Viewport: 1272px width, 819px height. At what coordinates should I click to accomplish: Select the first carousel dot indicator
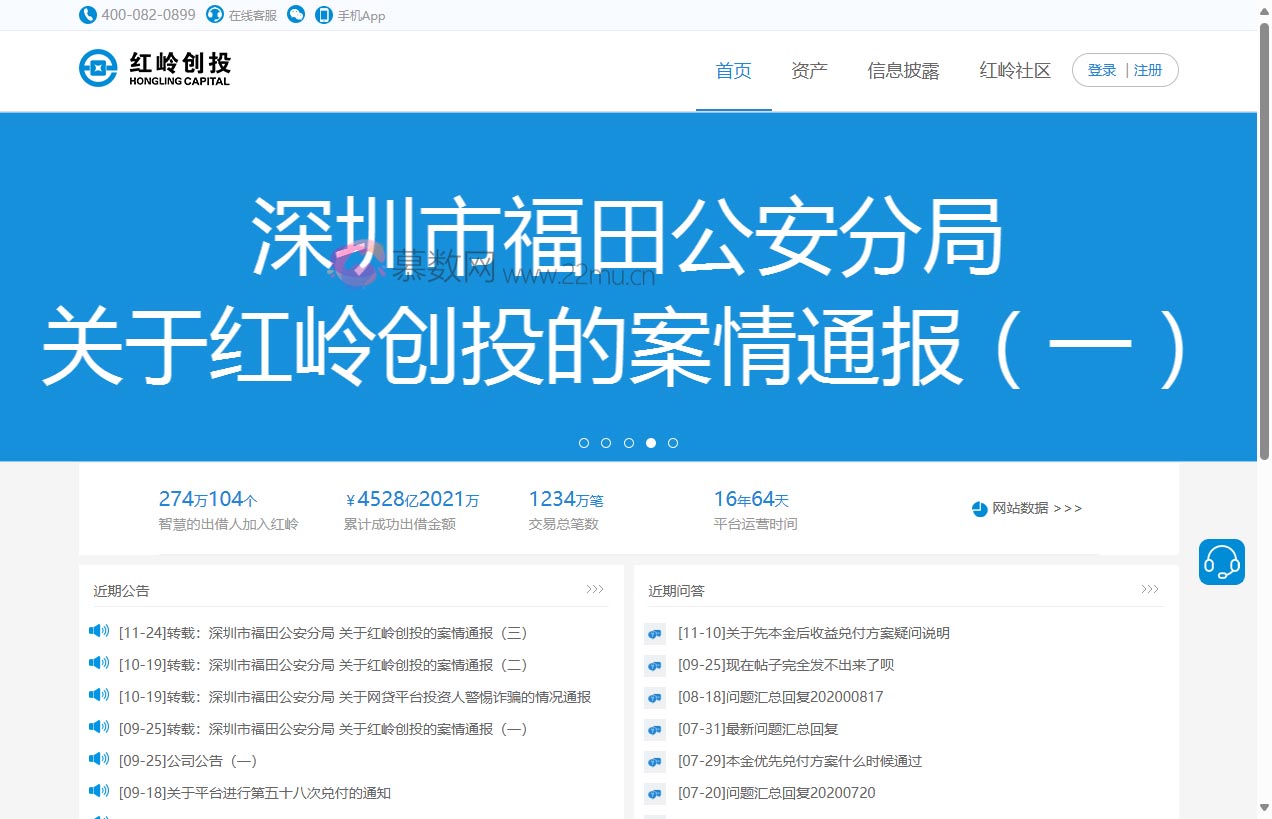[x=584, y=443]
